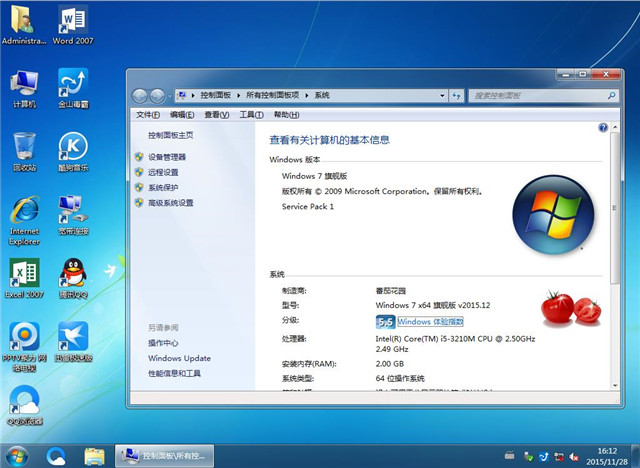Go back with the navigation arrow
The width and height of the screenshot is (640, 468).
click(x=140, y=96)
